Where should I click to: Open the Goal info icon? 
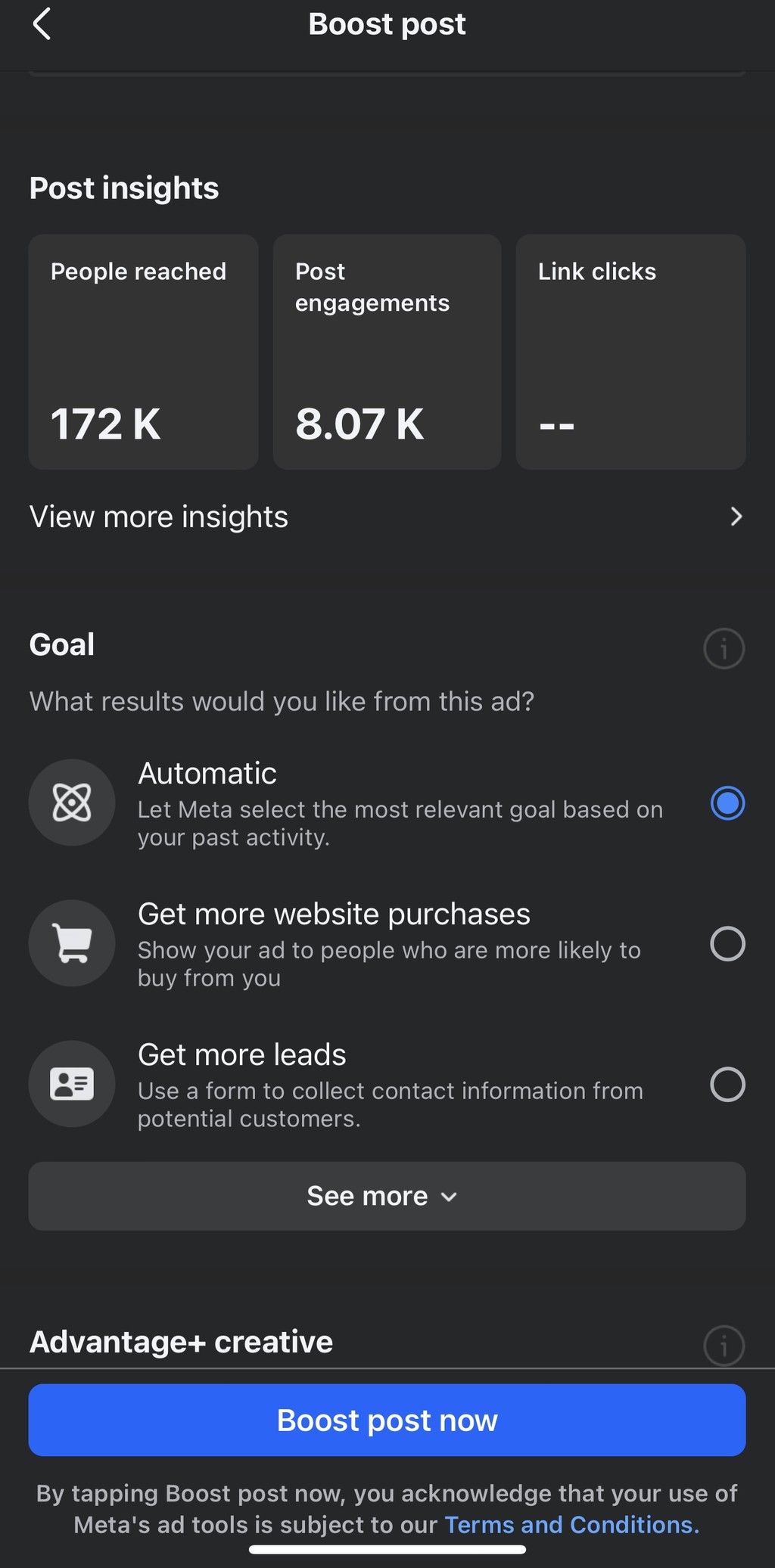point(724,648)
